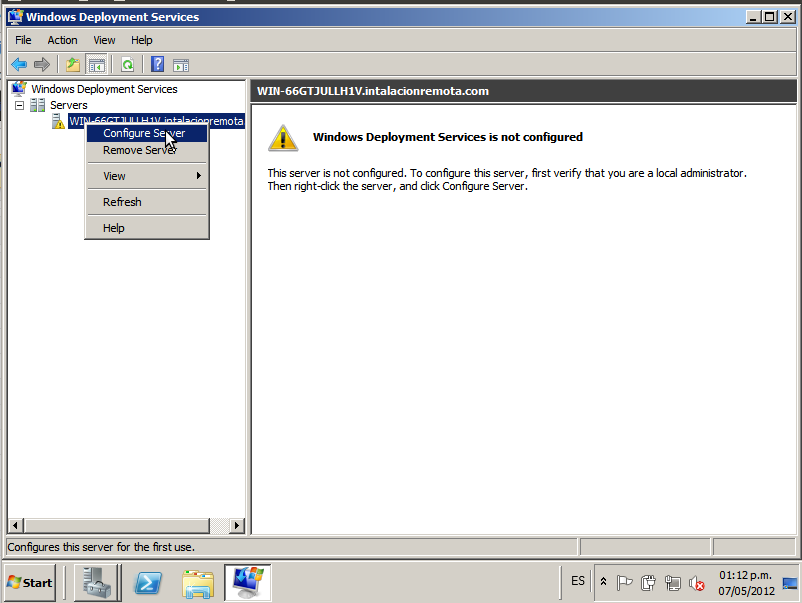Click the muted speaker tray icon
This screenshot has width=802, height=603.
[x=697, y=583]
